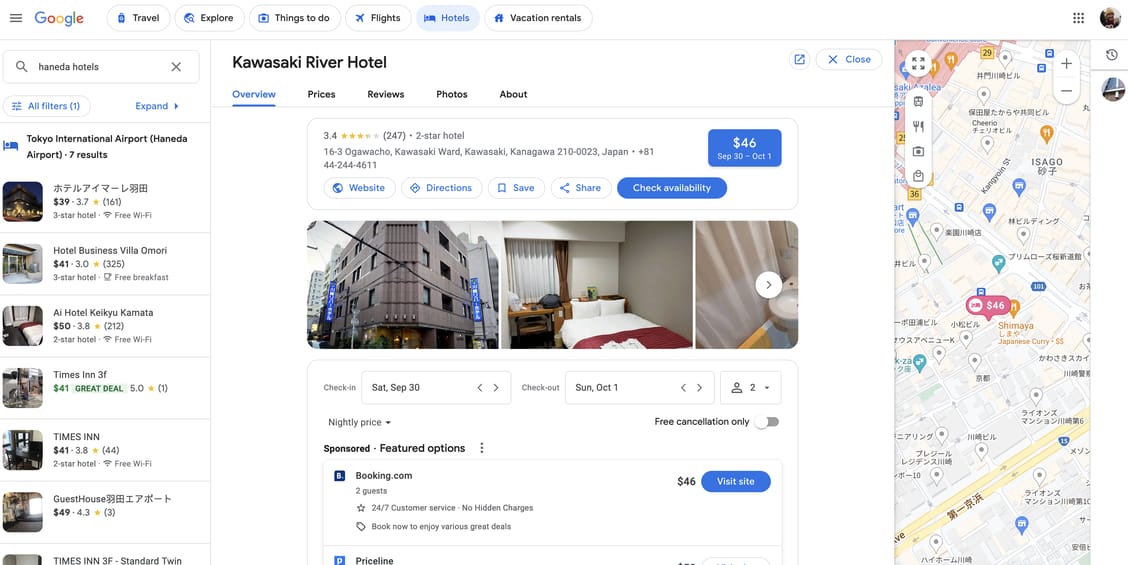Image resolution: width=1128 pixels, height=565 pixels.
Task: Expand the hotel results list
Action: [x=157, y=106]
